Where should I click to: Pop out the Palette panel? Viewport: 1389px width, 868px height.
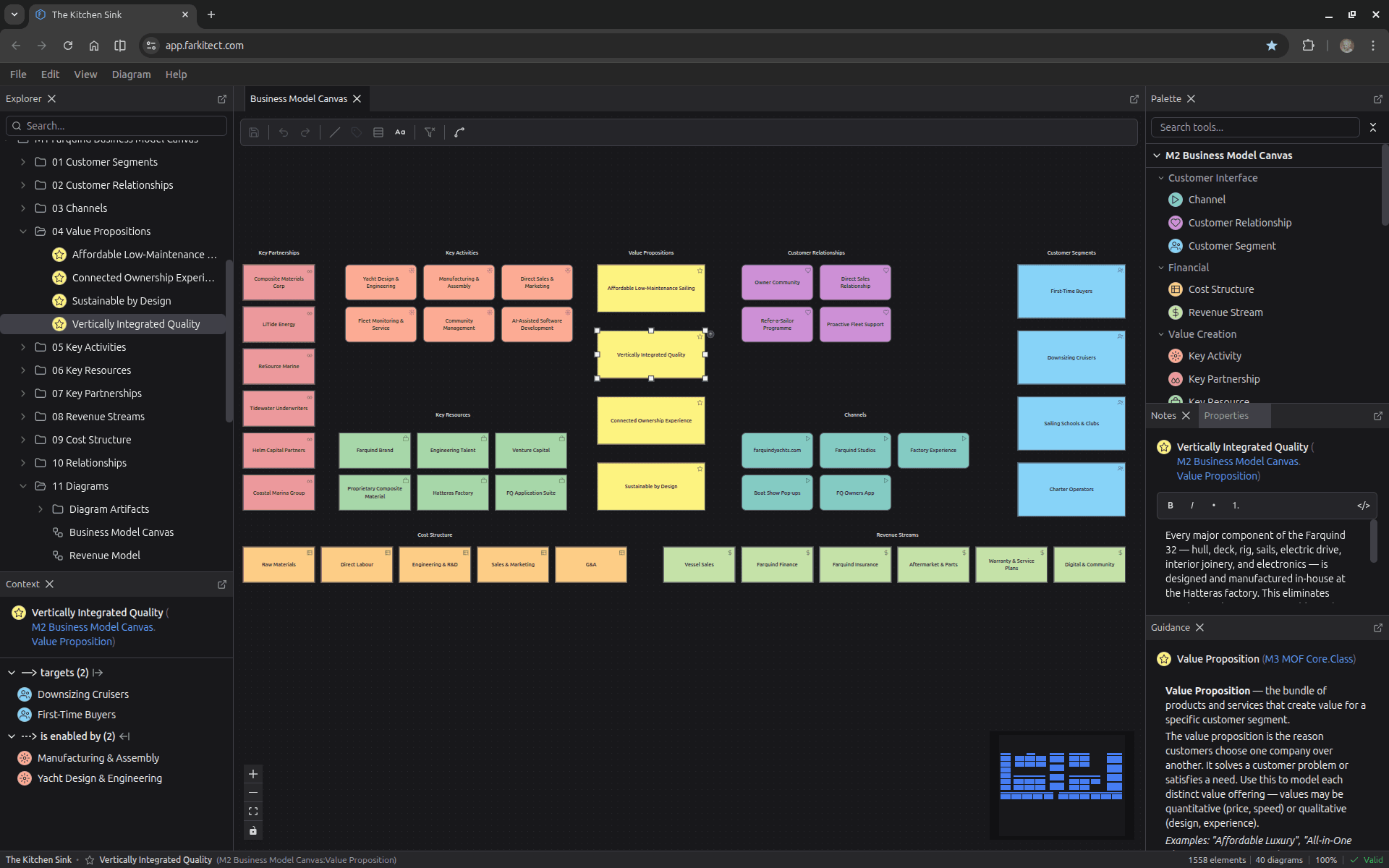tap(1378, 99)
